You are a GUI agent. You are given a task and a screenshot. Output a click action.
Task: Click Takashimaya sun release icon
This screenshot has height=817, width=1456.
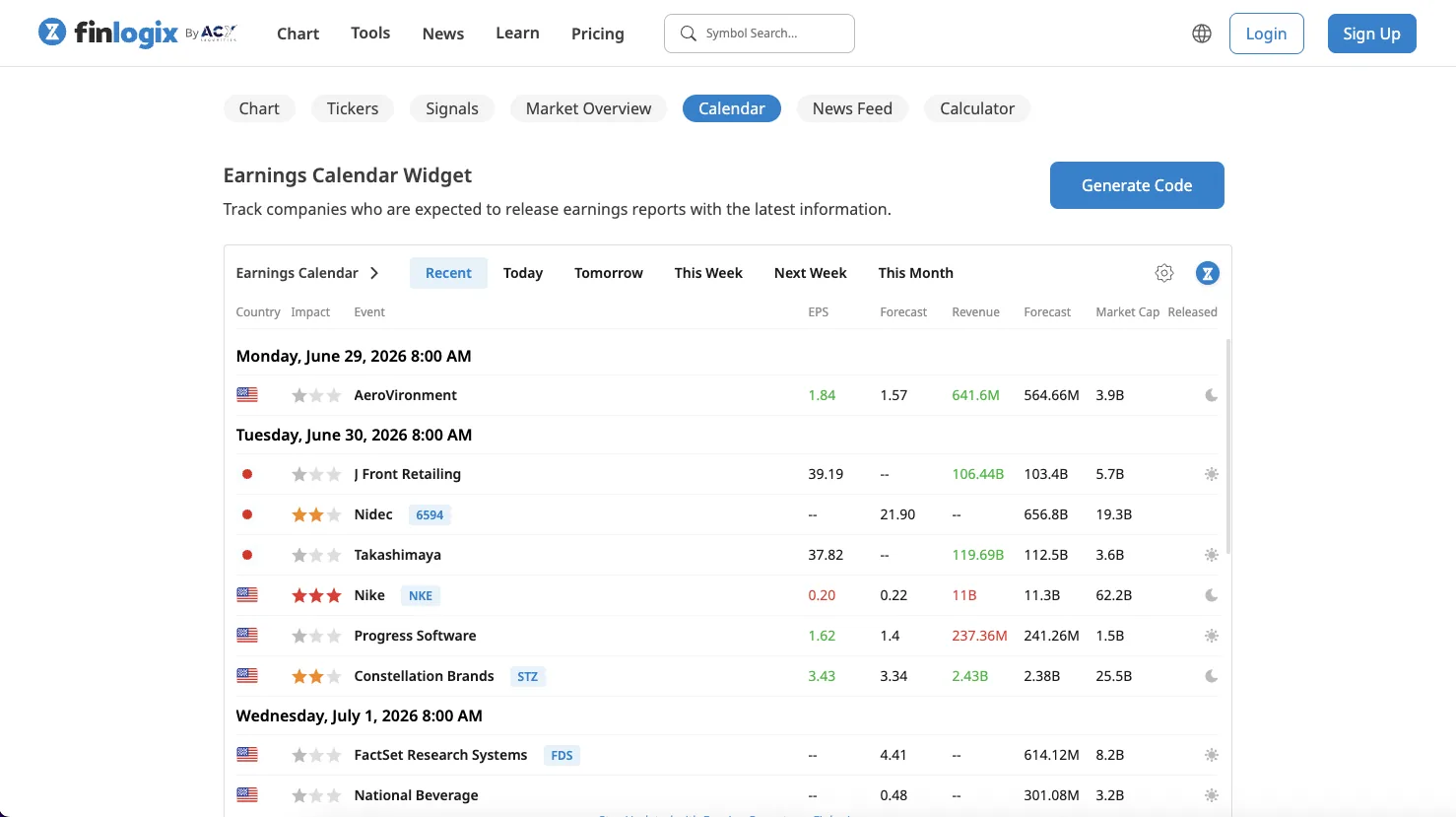[x=1212, y=555]
